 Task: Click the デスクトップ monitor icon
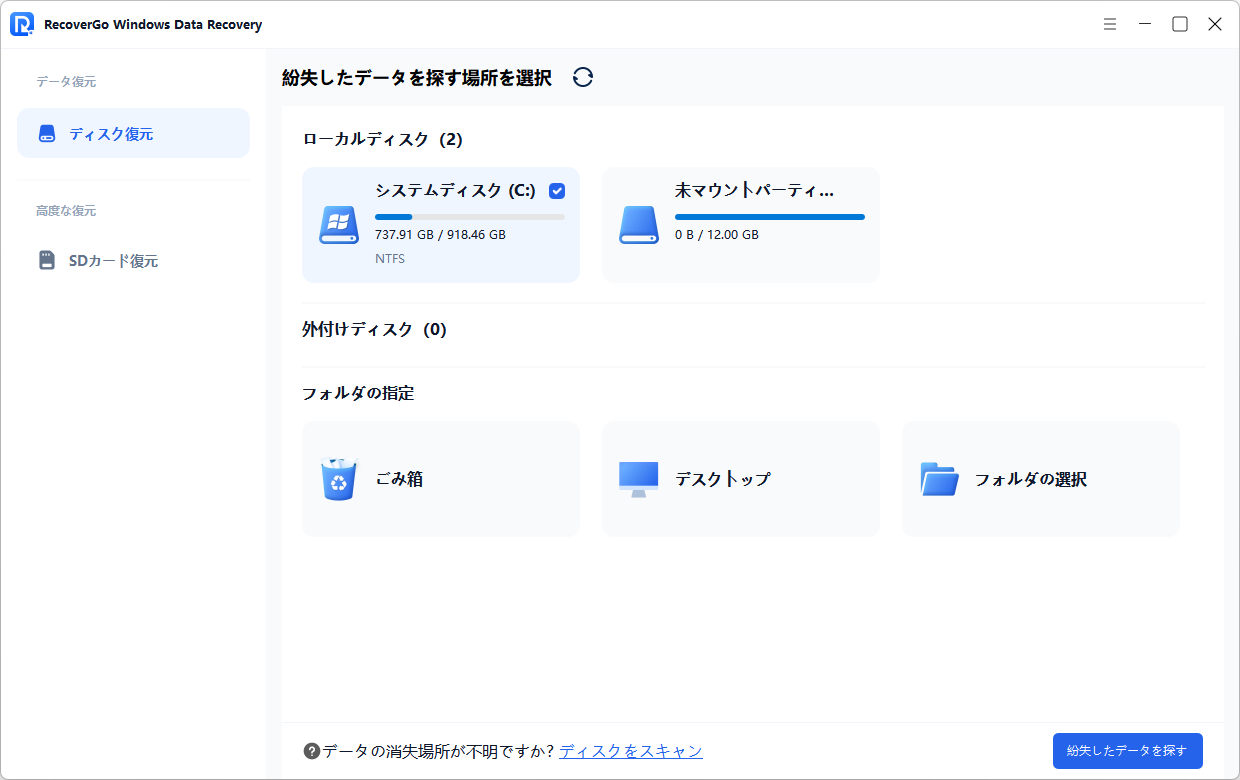pyautogui.click(x=638, y=478)
